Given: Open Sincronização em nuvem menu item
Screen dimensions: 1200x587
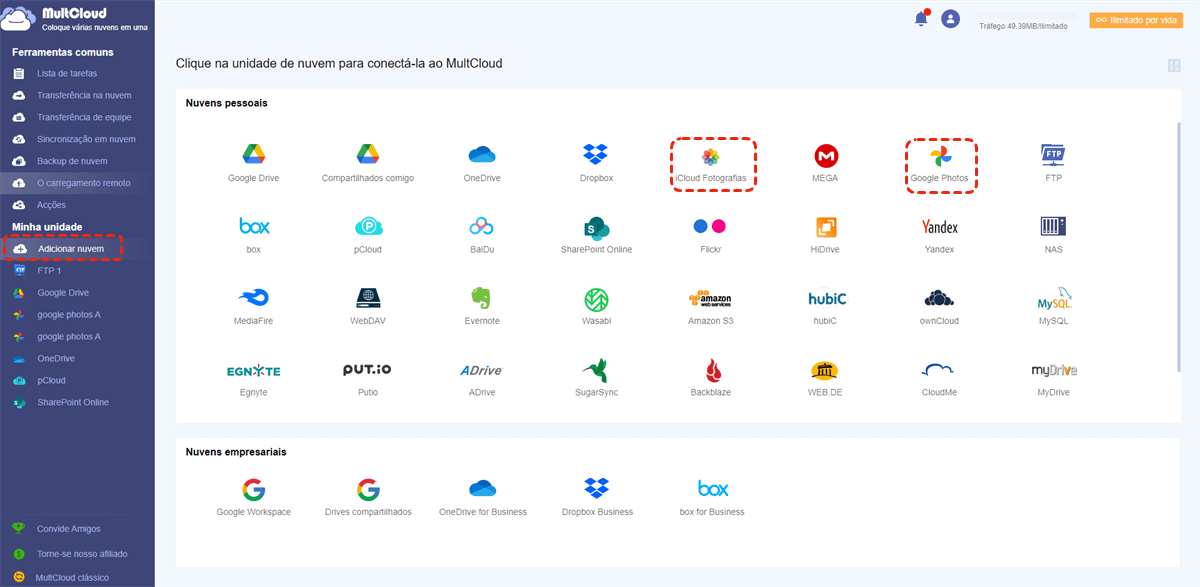Looking at the screenshot, I should pos(86,140).
